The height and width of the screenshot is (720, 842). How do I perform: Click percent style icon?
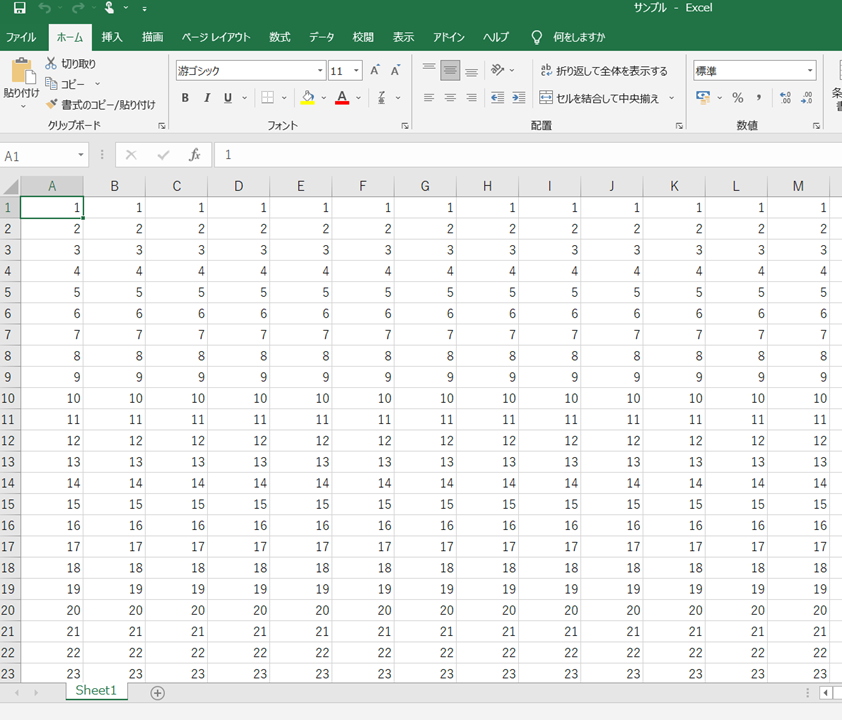(738, 98)
